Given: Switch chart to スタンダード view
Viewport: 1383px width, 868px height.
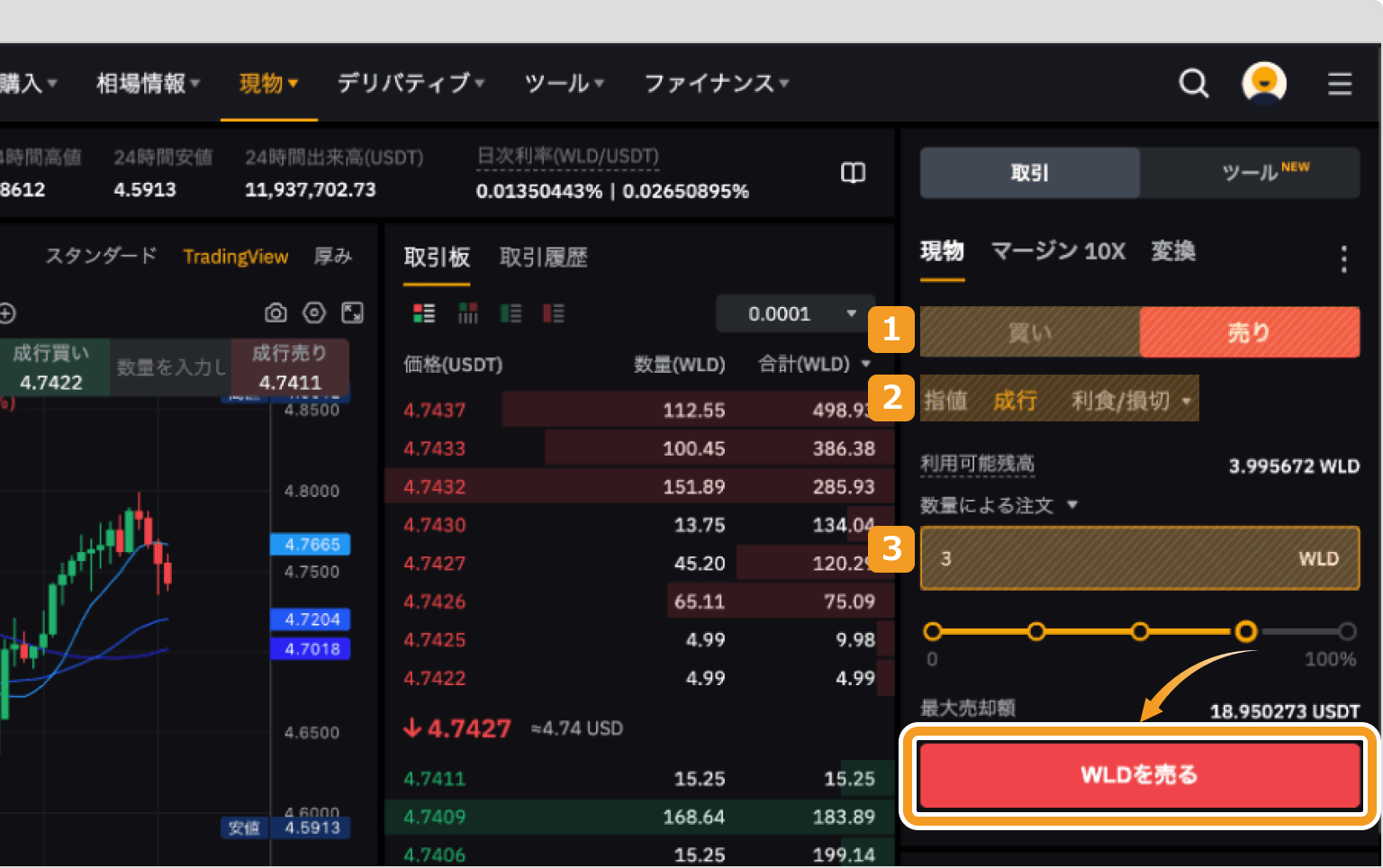Looking at the screenshot, I should pos(101,257).
